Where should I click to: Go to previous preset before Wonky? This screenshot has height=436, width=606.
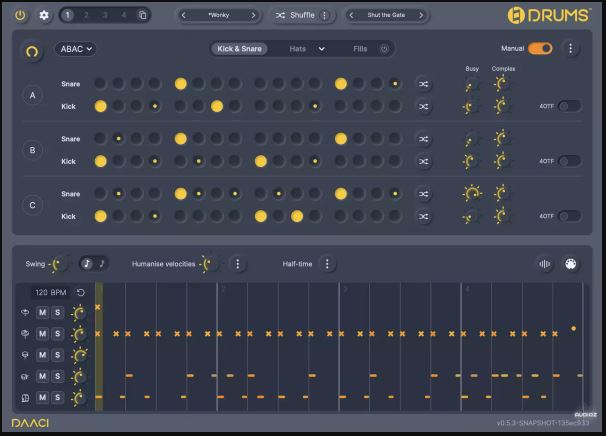pyautogui.click(x=184, y=15)
